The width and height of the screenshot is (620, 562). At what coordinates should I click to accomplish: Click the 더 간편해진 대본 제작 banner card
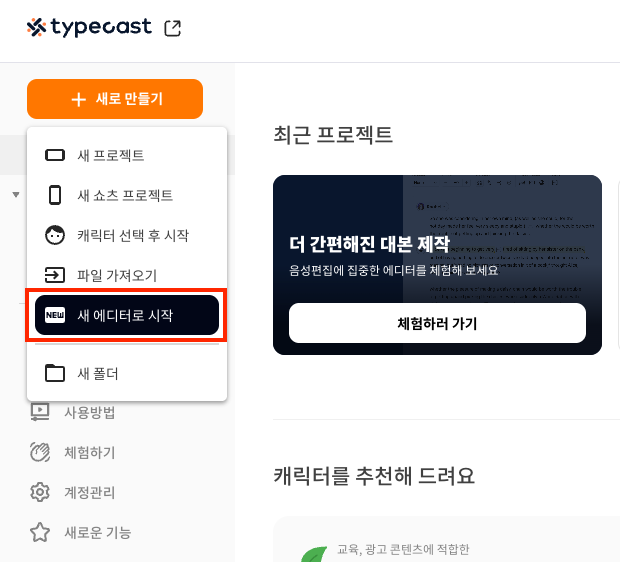pyautogui.click(x=437, y=265)
